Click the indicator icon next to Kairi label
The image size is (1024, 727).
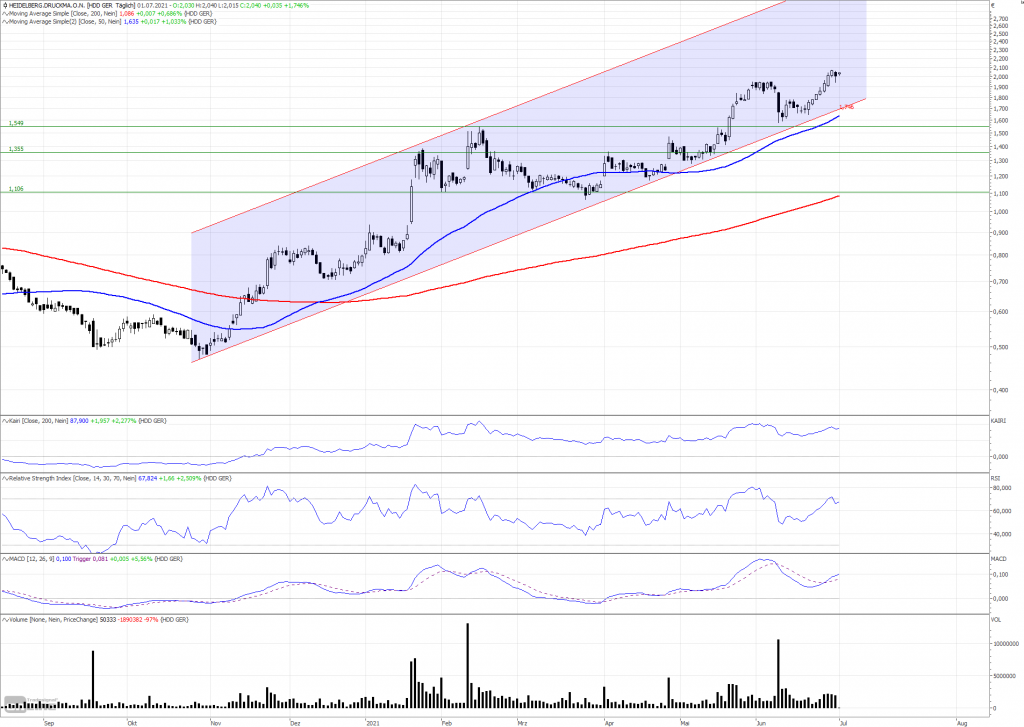coord(5,421)
